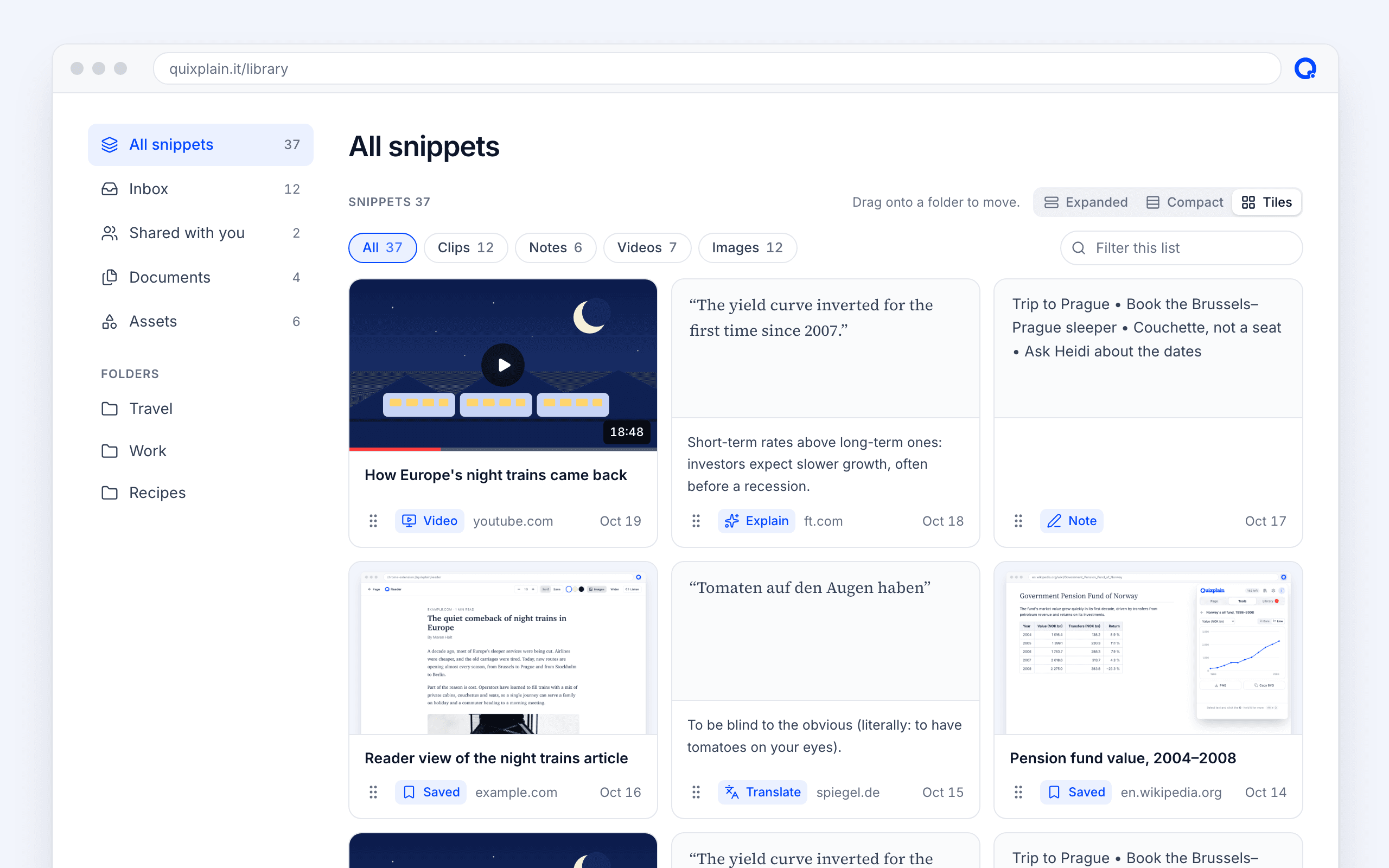
Task: Click the Translate tag on the spiegel.de card
Action: click(x=762, y=792)
